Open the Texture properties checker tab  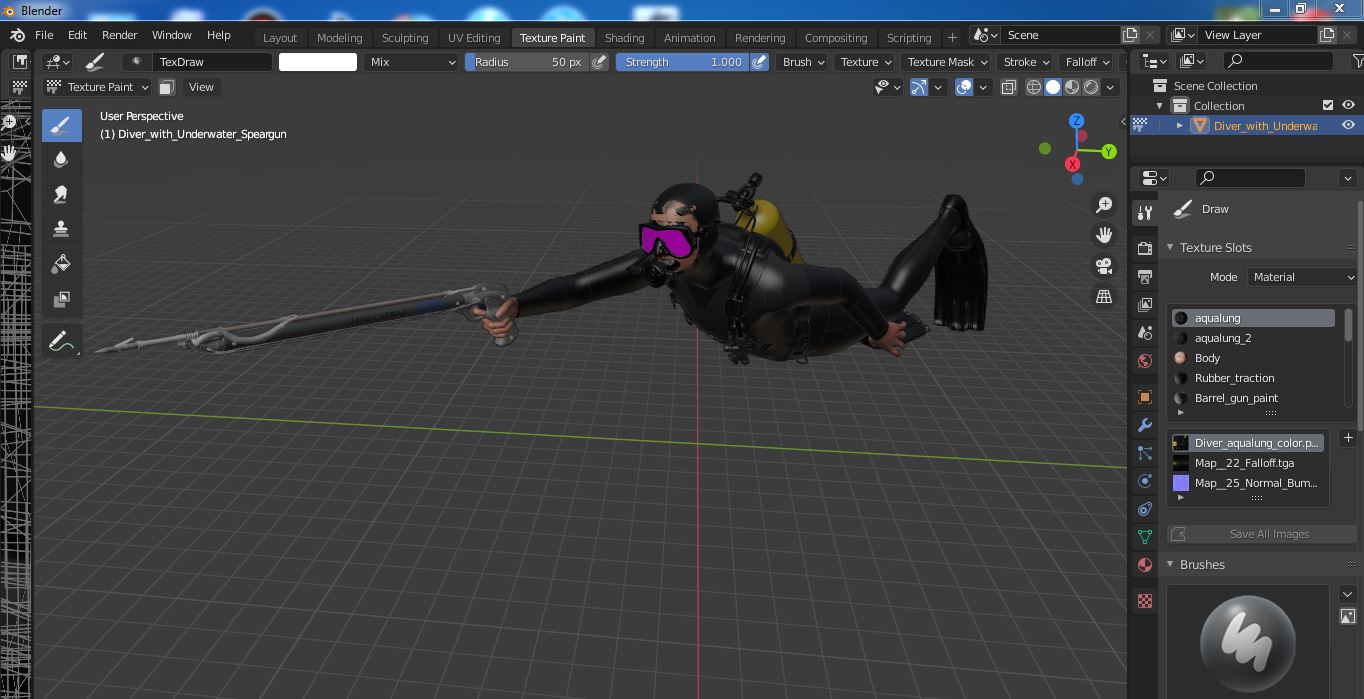click(1145, 601)
